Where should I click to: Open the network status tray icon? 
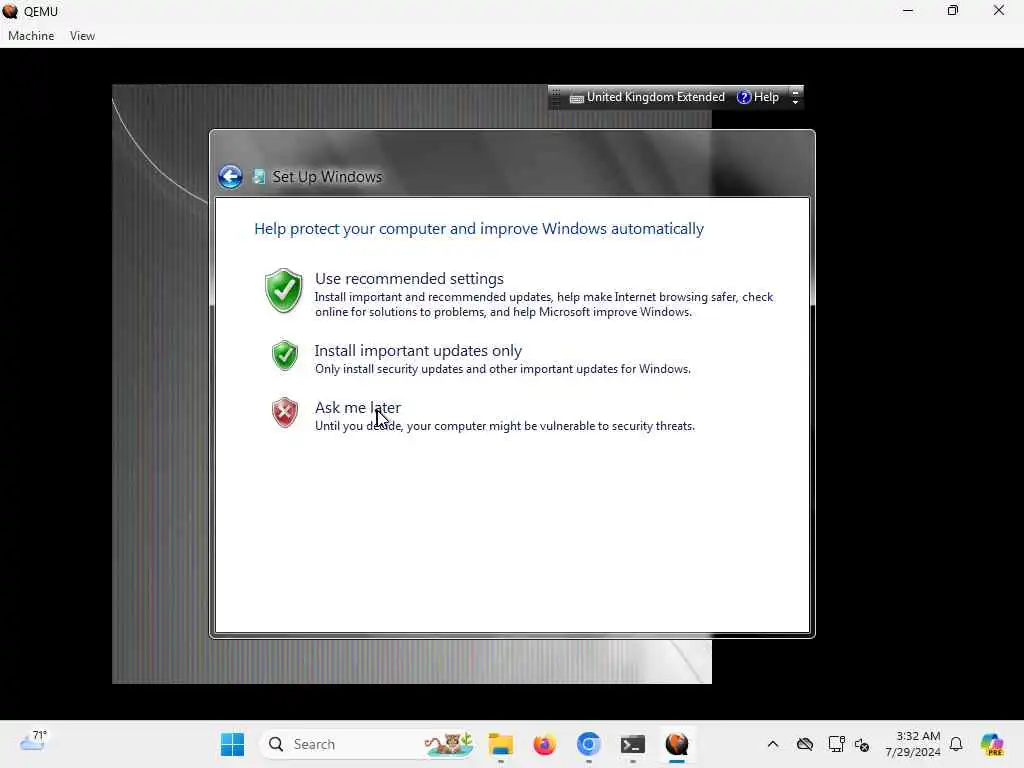[x=836, y=744]
